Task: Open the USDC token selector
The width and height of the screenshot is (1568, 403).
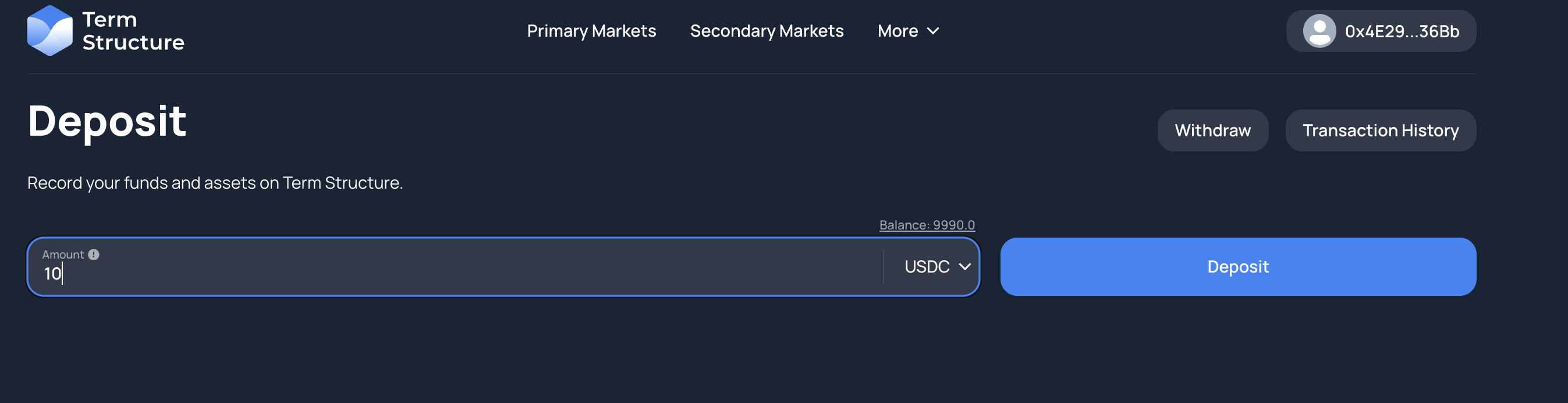Action: coord(936,267)
